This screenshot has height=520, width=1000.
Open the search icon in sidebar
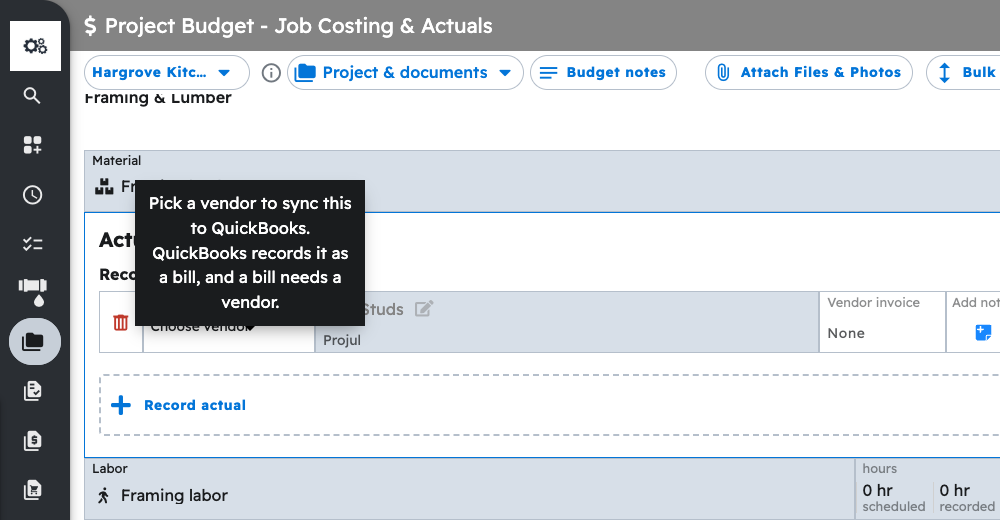(x=32, y=96)
